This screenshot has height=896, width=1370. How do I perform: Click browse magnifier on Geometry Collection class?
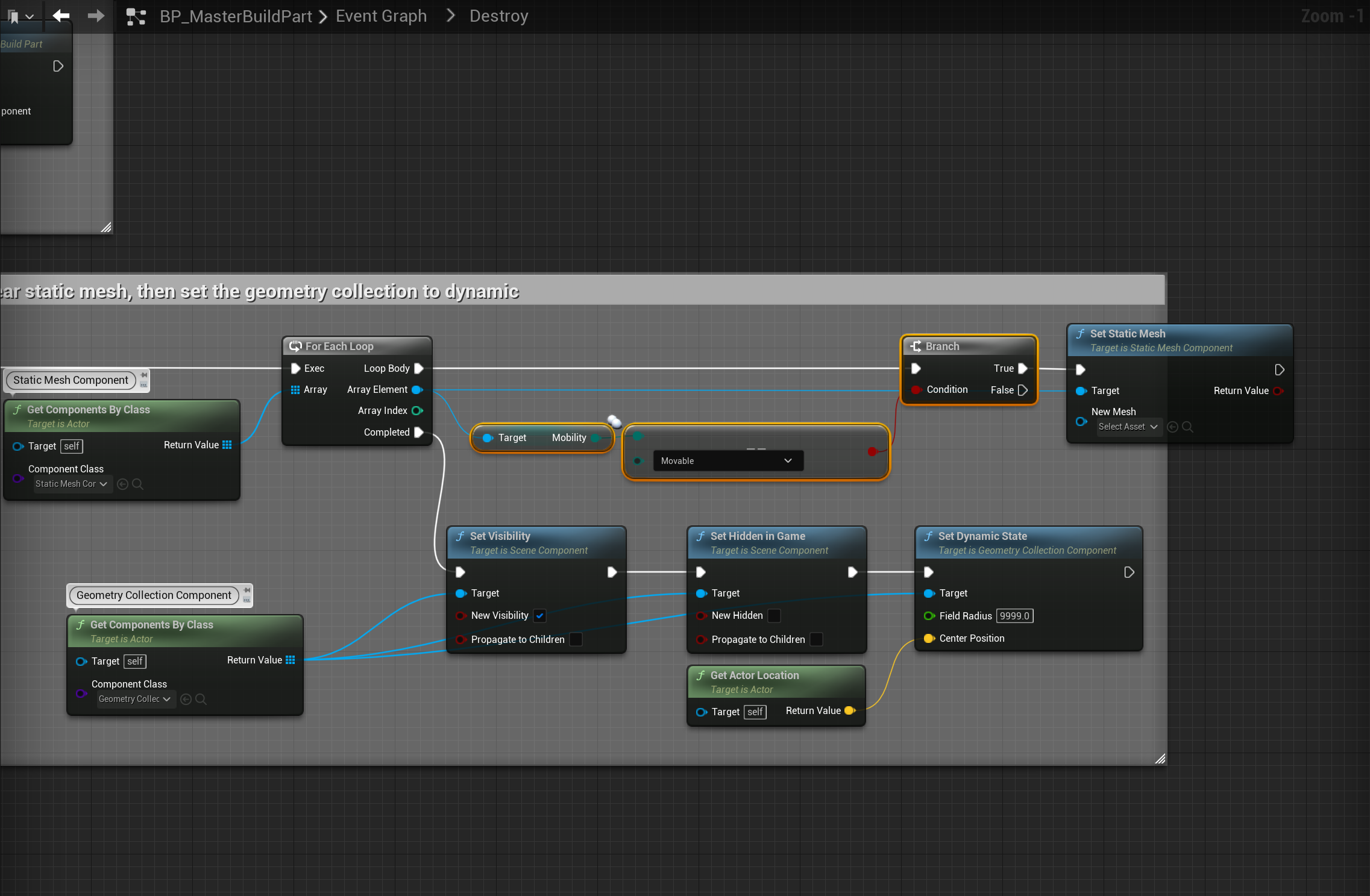pos(201,699)
